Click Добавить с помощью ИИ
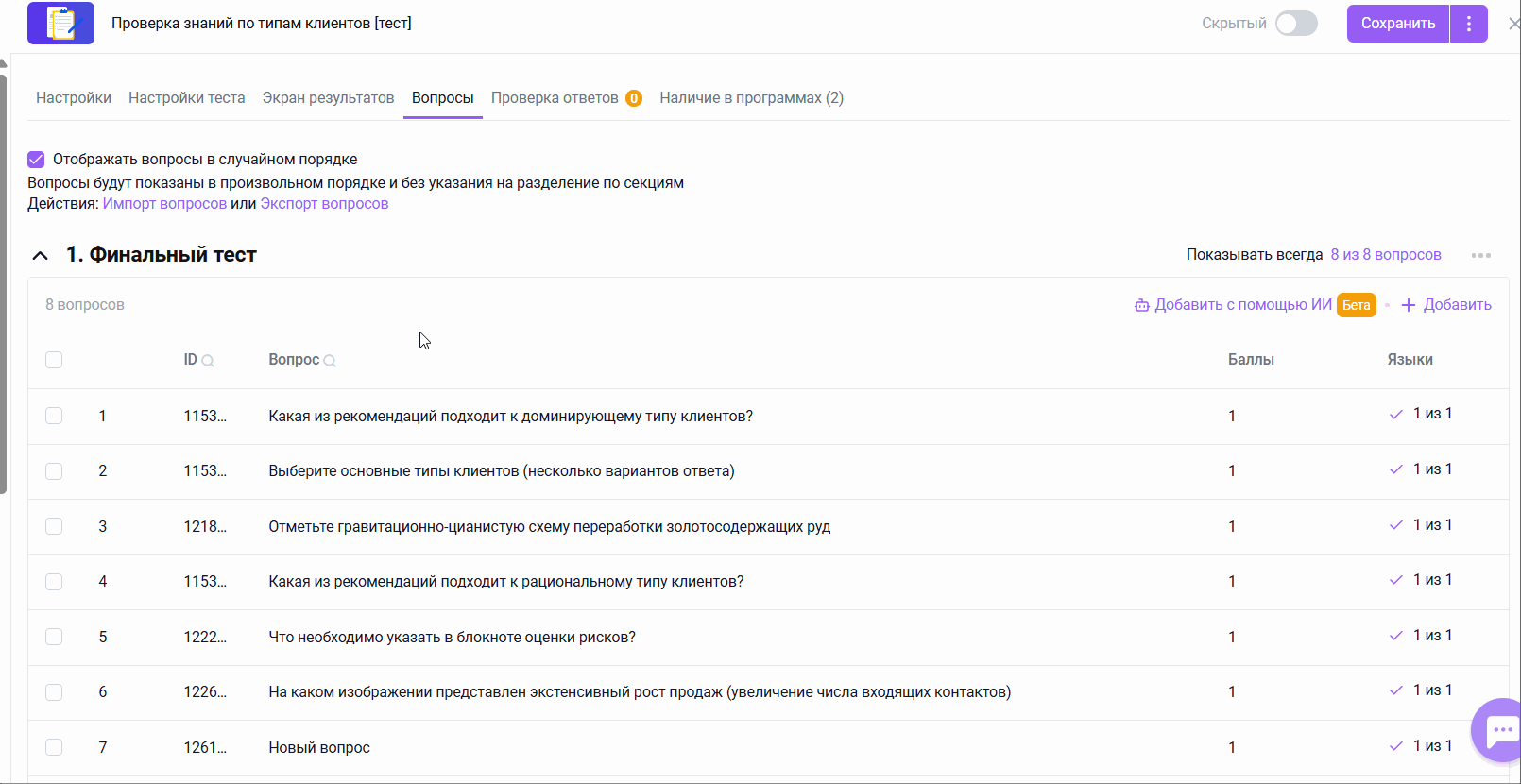The height and width of the screenshot is (784, 1521). (1243, 305)
